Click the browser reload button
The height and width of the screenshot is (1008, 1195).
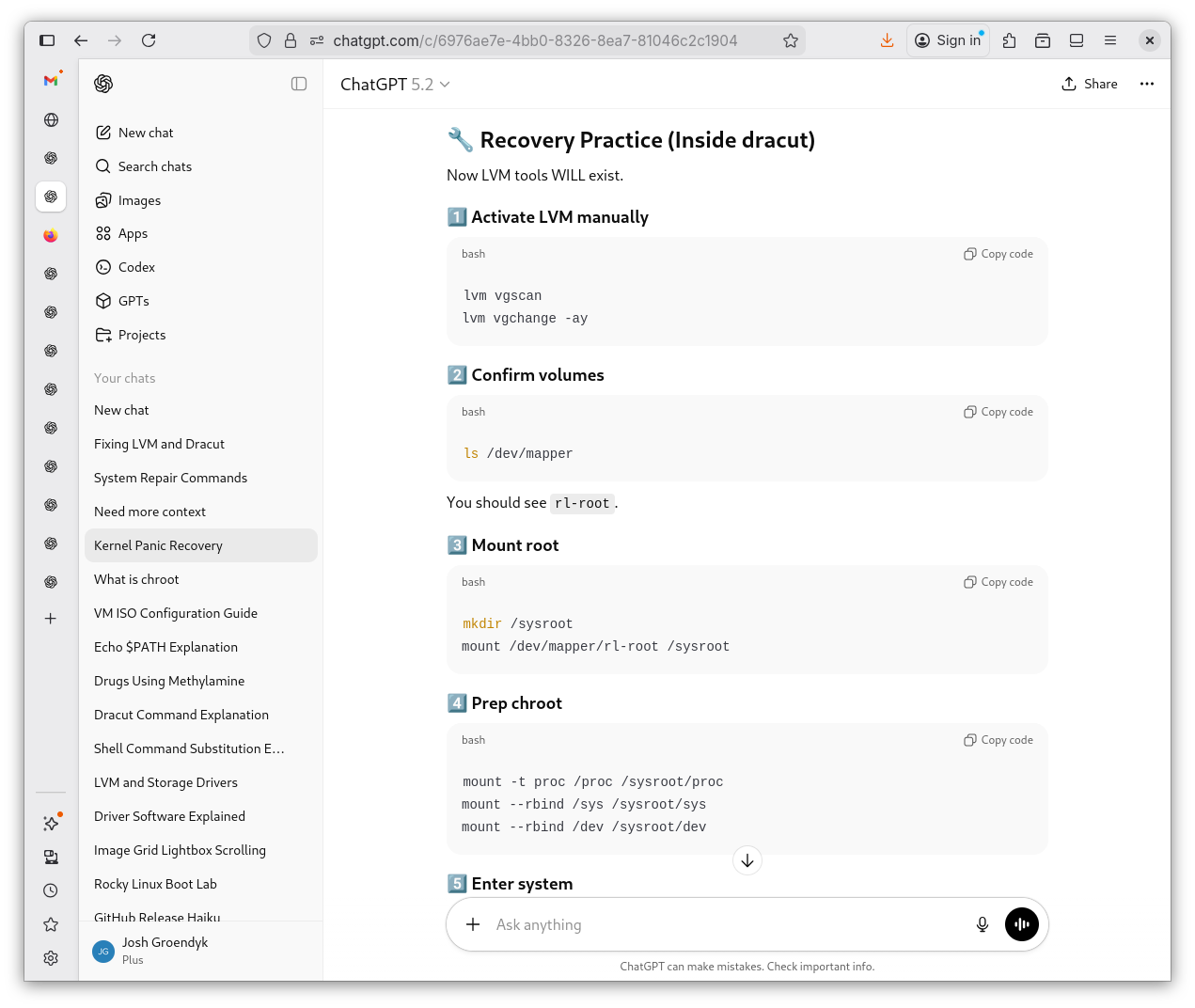[x=149, y=40]
